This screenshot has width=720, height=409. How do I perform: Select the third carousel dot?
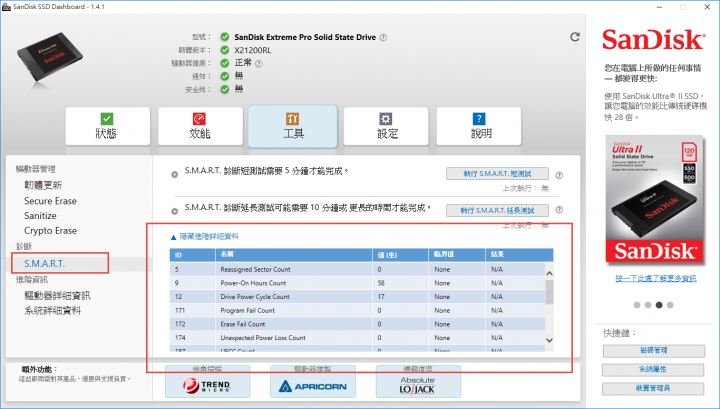pos(659,305)
